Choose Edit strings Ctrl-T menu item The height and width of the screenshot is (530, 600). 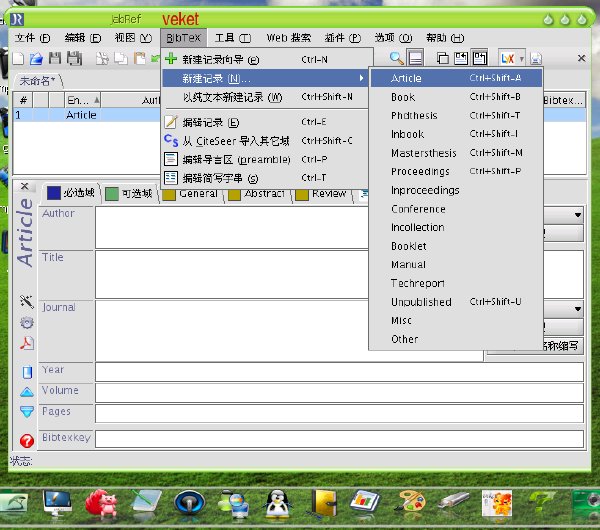pos(265,178)
